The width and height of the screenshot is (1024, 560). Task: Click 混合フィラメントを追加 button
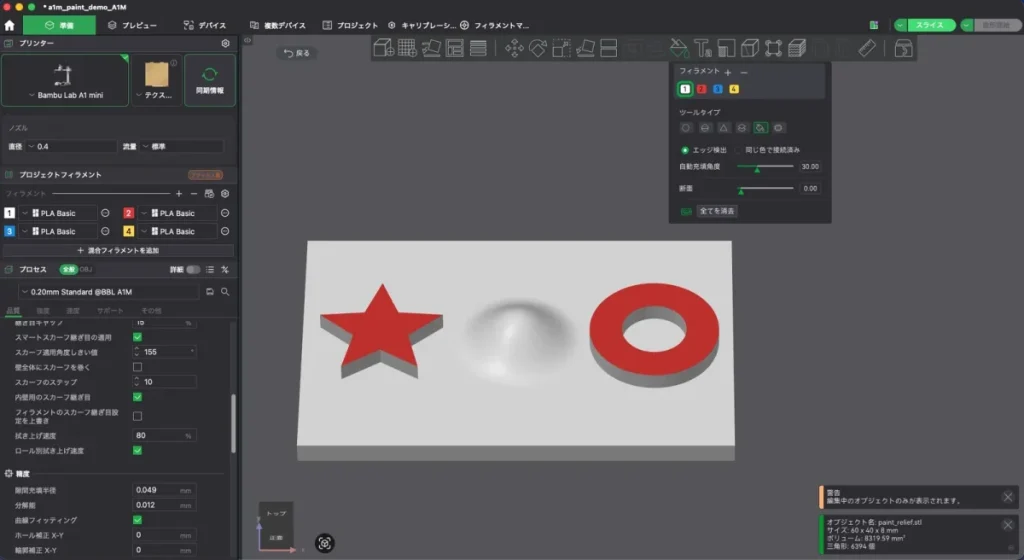click(118, 251)
